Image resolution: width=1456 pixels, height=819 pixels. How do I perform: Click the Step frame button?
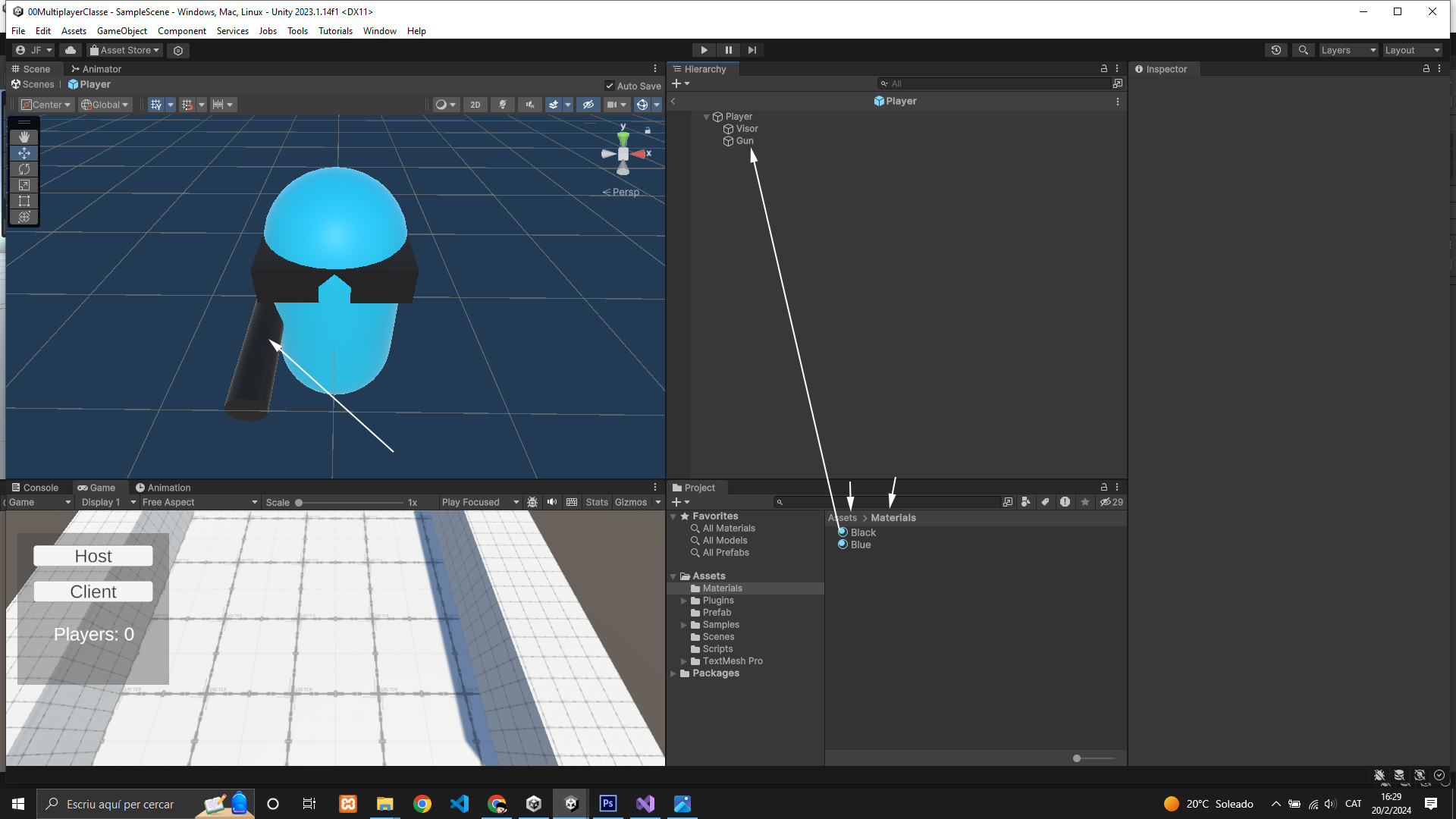pos(752,50)
